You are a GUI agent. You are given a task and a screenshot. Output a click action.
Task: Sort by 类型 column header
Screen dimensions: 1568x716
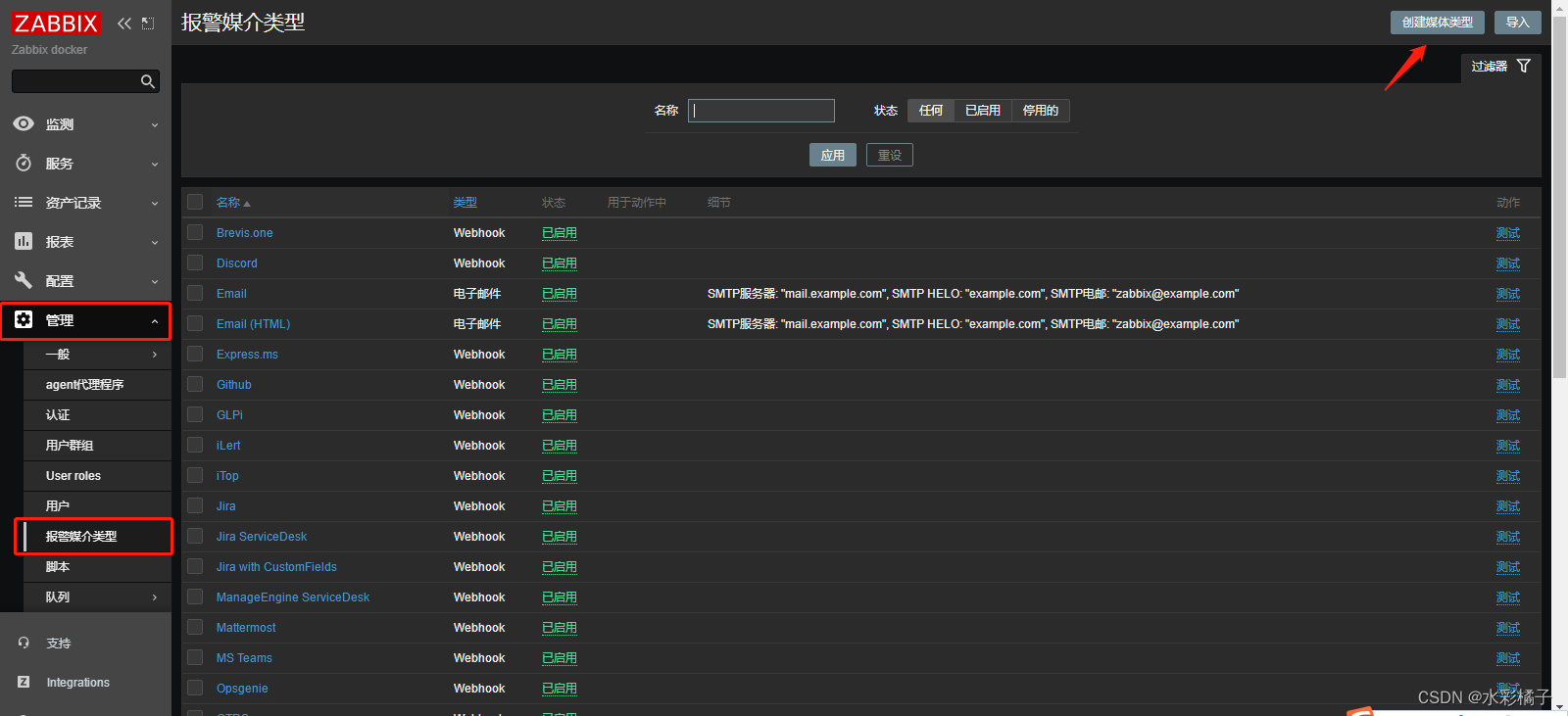point(465,203)
